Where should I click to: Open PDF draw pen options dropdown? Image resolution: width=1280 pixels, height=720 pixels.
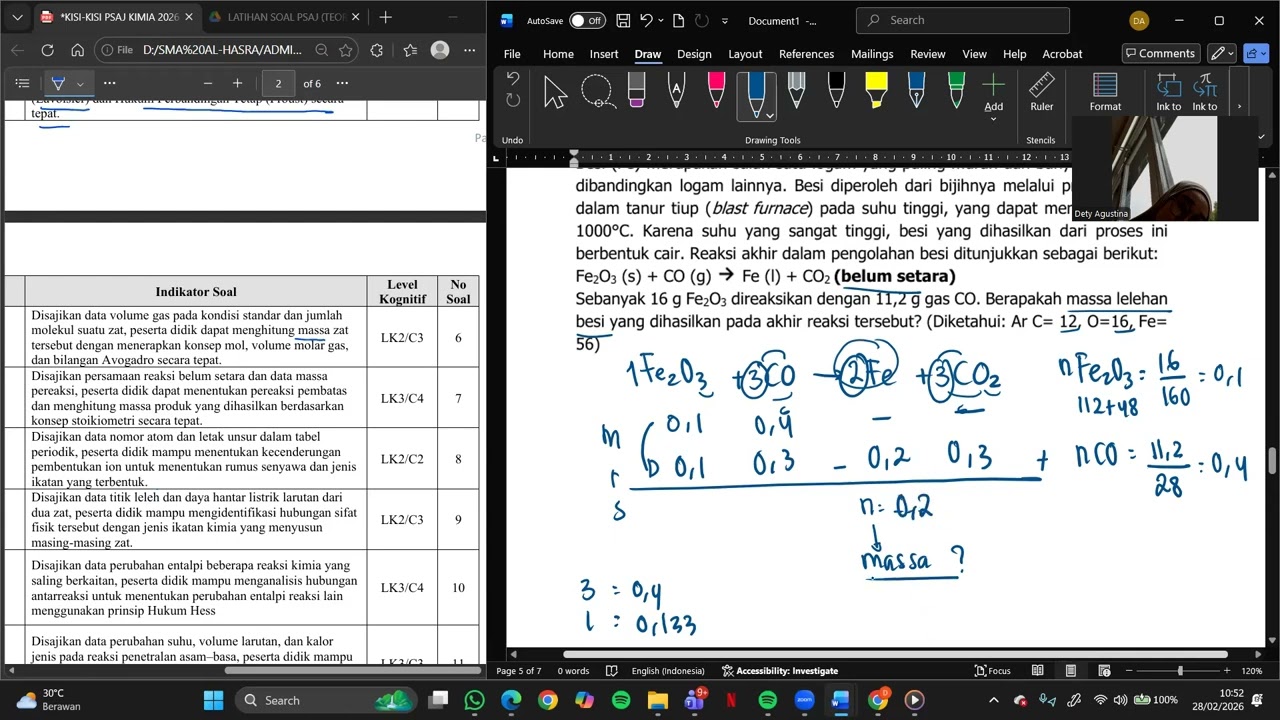tap(81, 83)
